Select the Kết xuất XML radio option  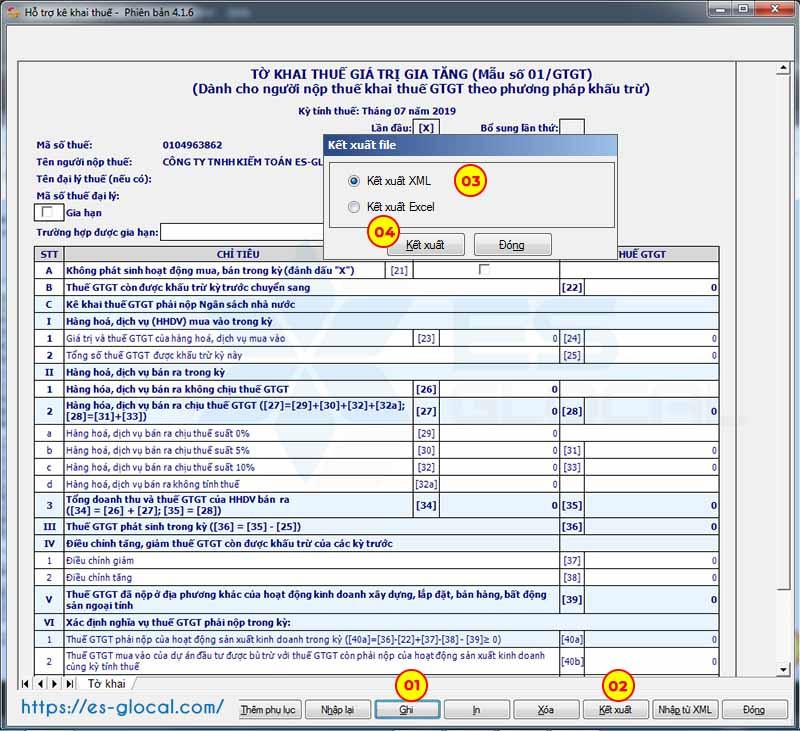pyautogui.click(x=354, y=181)
